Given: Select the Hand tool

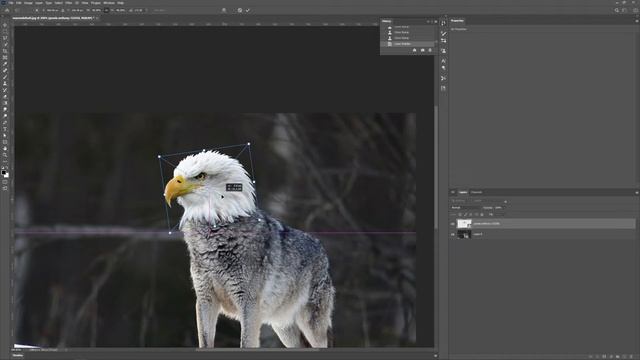Looking at the screenshot, I should 5,149.
